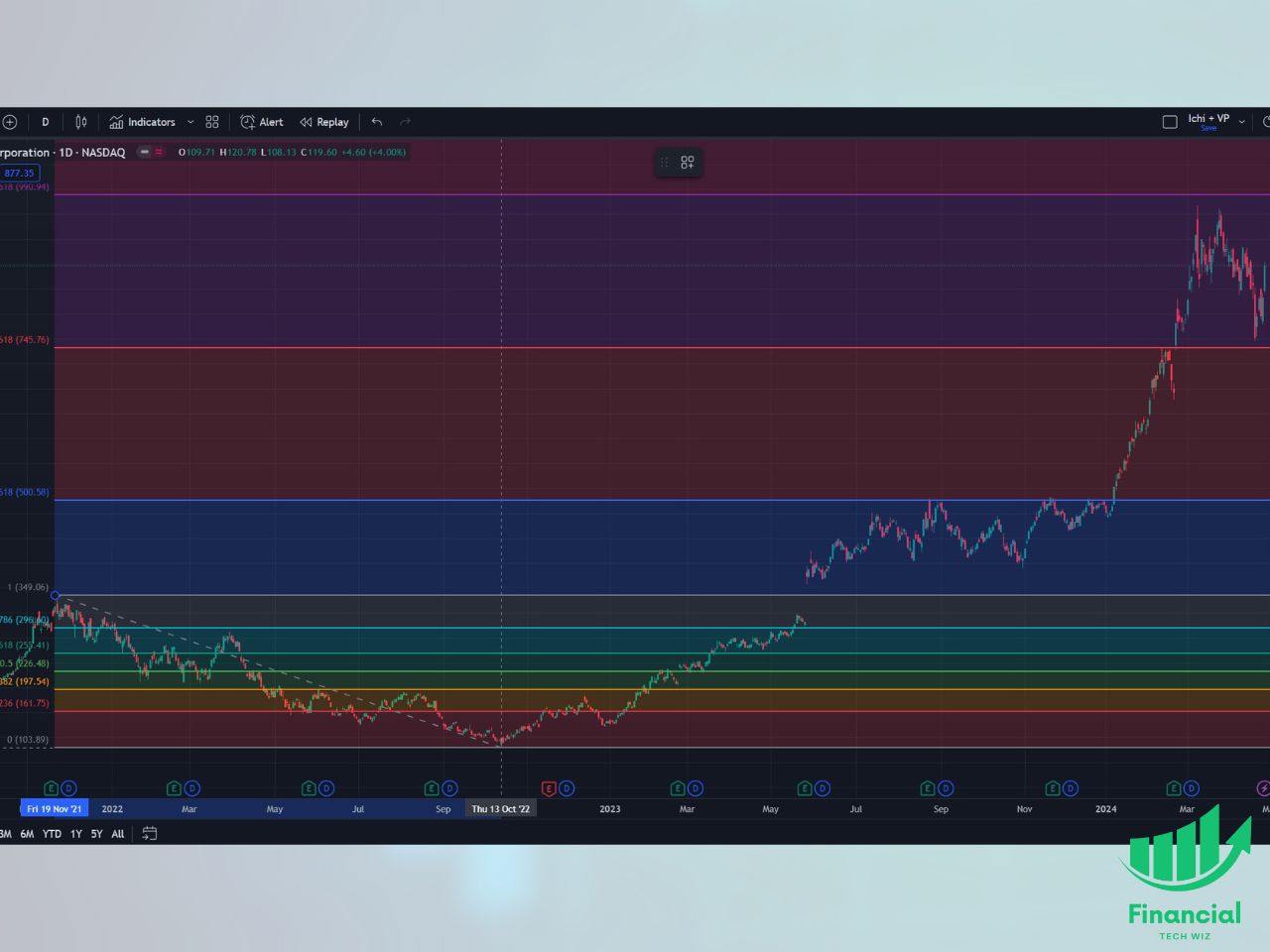
Task: Open the layout setup square icon
Action: 1170,122
